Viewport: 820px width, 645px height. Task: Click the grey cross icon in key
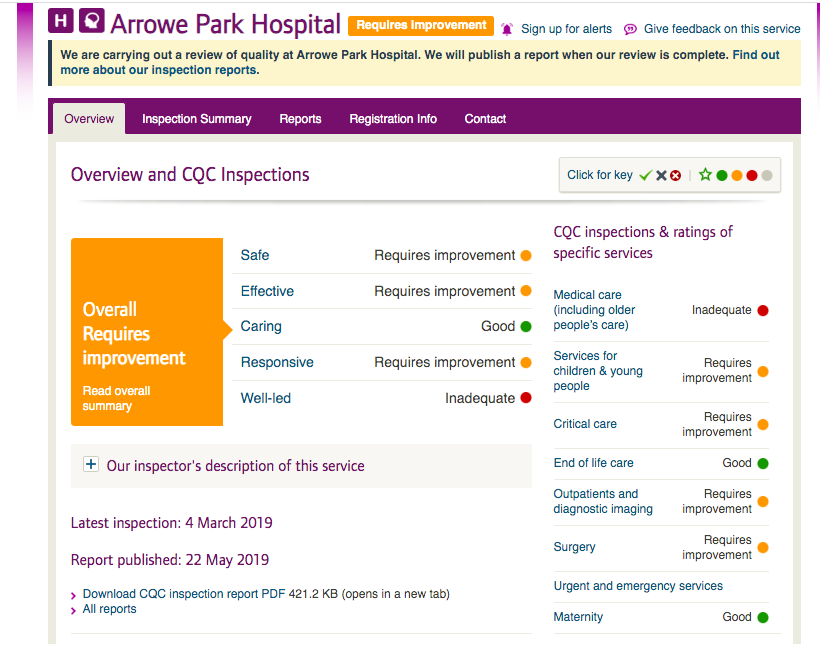662,175
